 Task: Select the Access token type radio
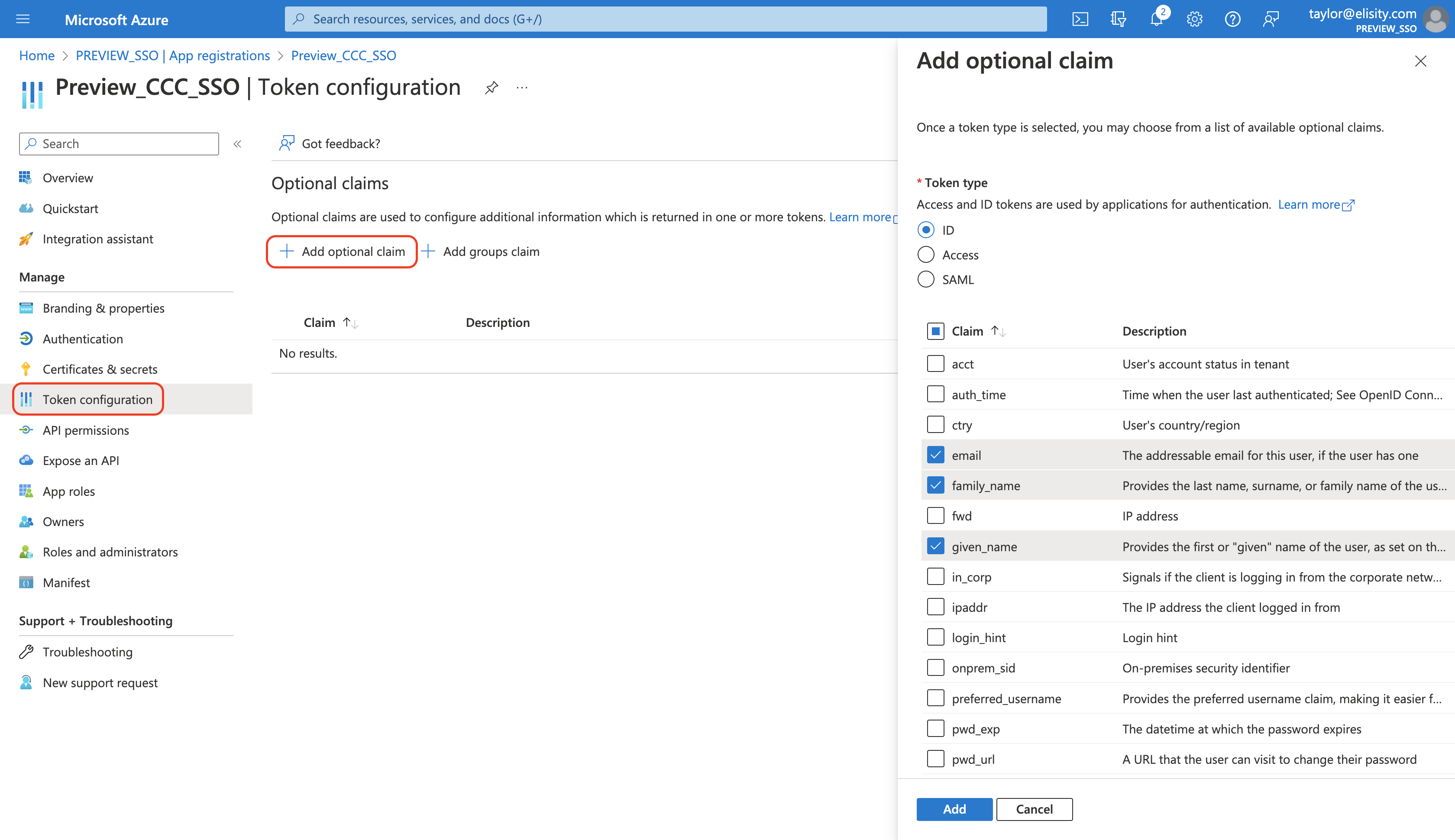[925, 255]
